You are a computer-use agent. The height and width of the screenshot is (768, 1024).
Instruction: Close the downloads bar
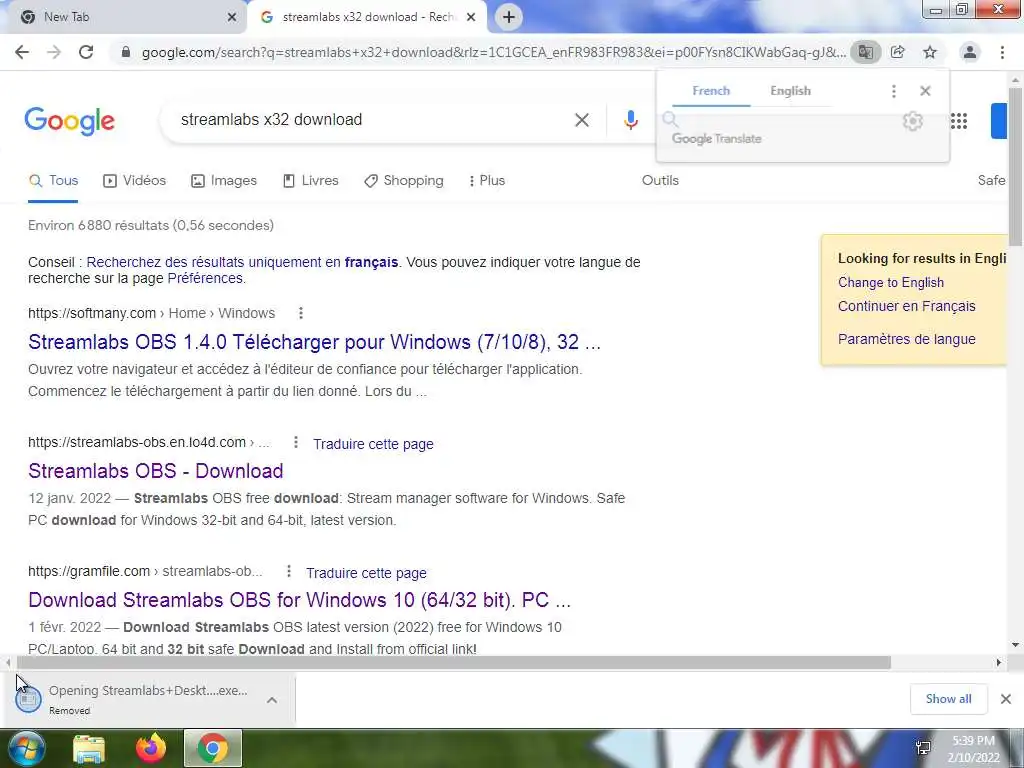point(1006,699)
